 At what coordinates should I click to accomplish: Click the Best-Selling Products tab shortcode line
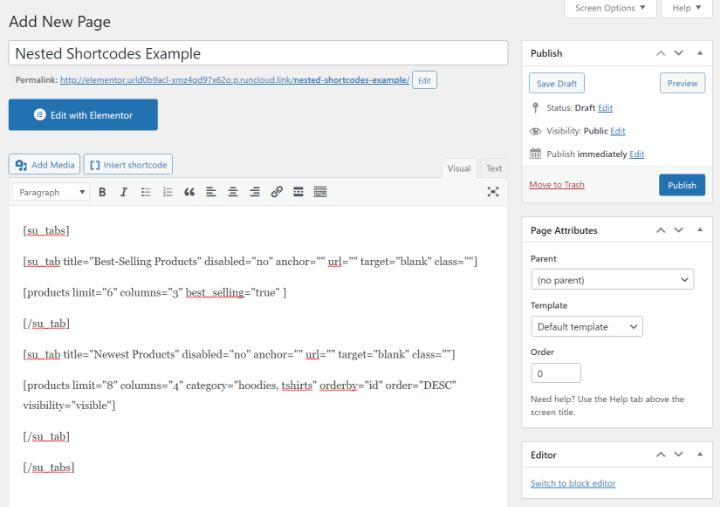[x=250, y=261]
